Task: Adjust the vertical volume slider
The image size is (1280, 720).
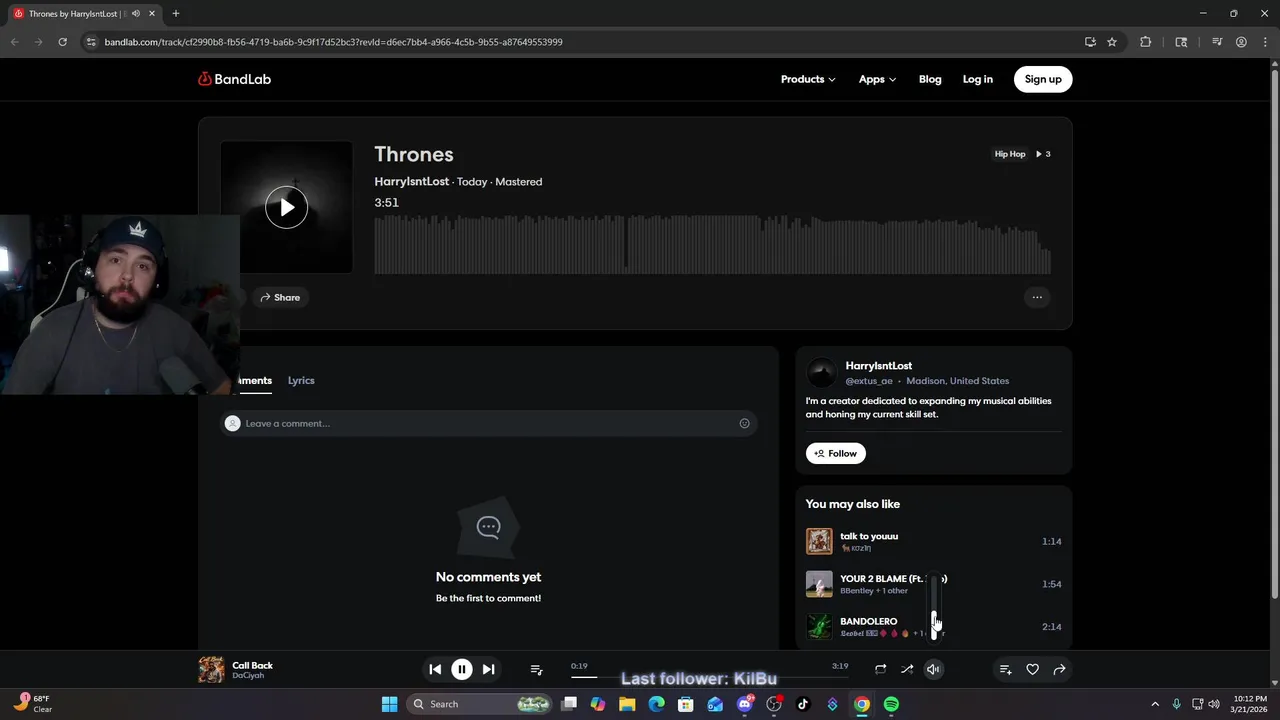Action: click(934, 608)
